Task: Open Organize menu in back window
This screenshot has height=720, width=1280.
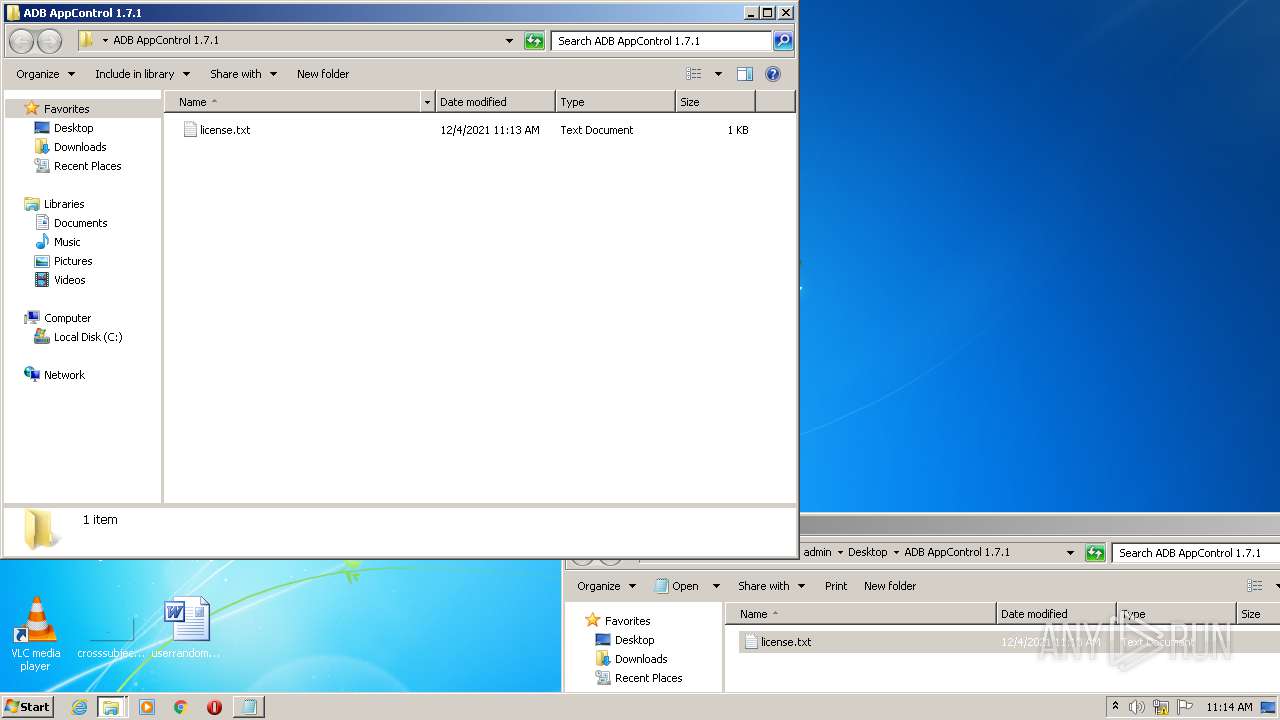Action: coord(606,586)
